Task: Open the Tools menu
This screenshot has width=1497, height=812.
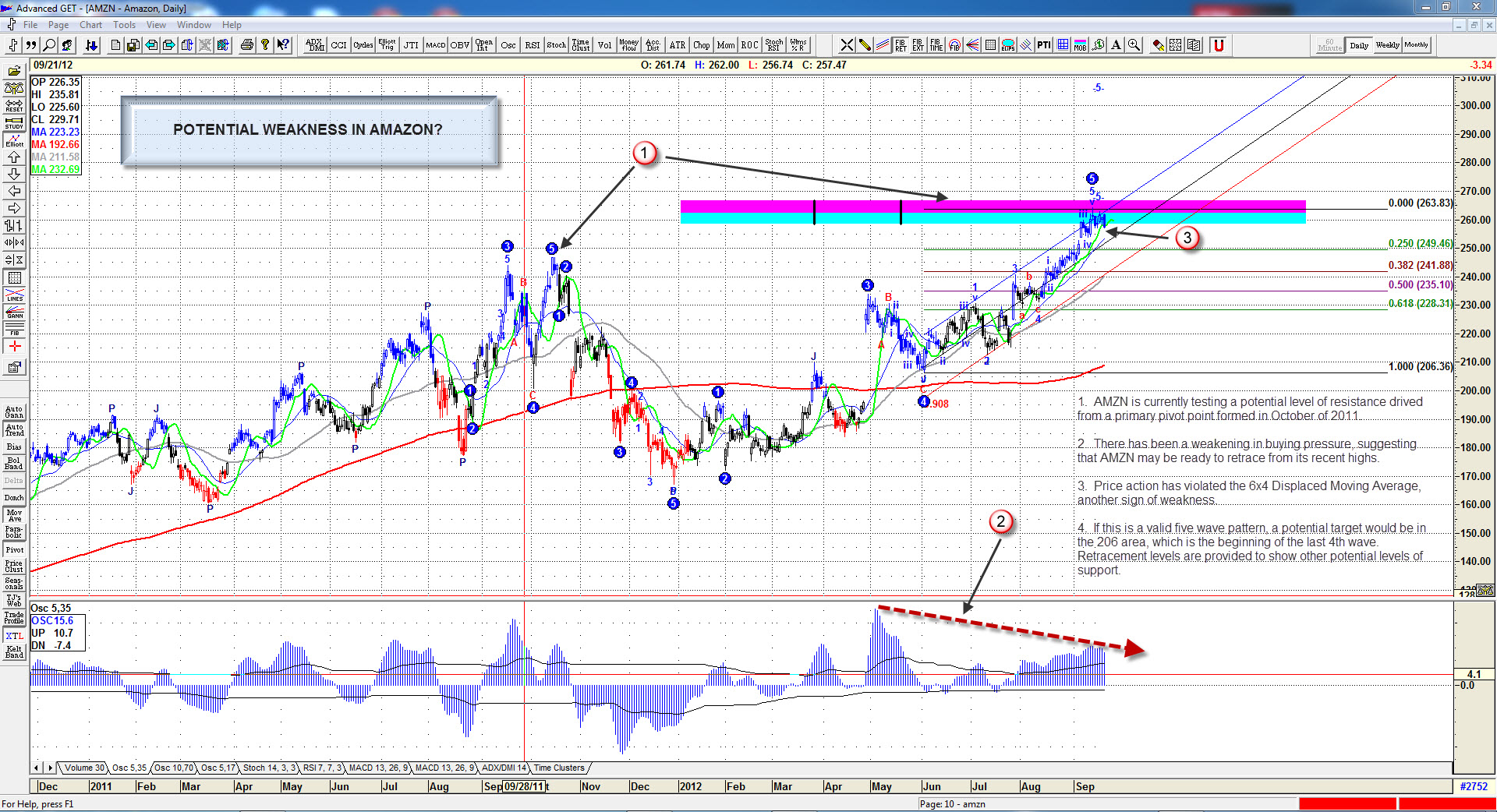Action: click(x=125, y=25)
